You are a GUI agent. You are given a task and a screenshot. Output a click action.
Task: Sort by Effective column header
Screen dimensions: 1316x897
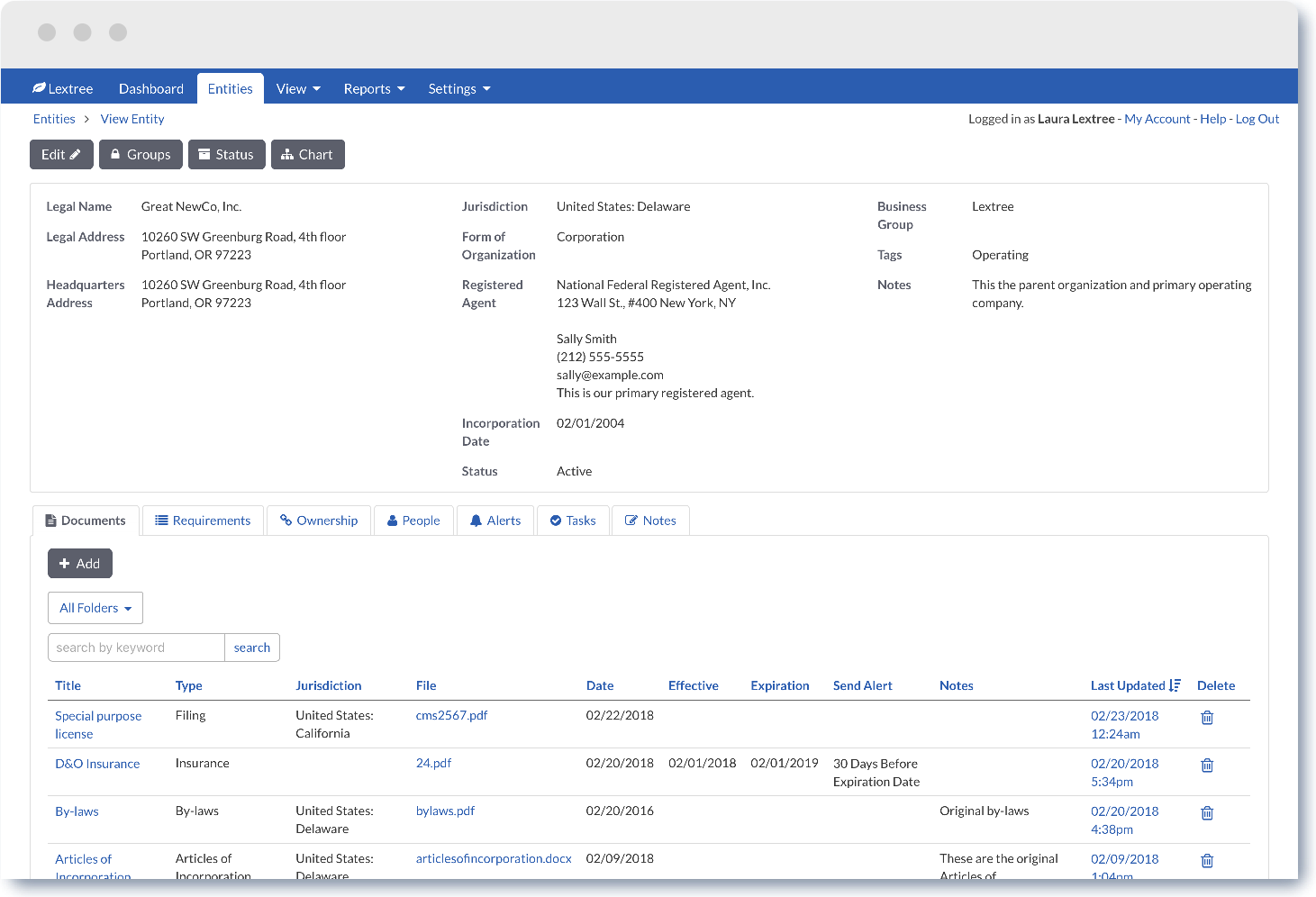coord(694,685)
